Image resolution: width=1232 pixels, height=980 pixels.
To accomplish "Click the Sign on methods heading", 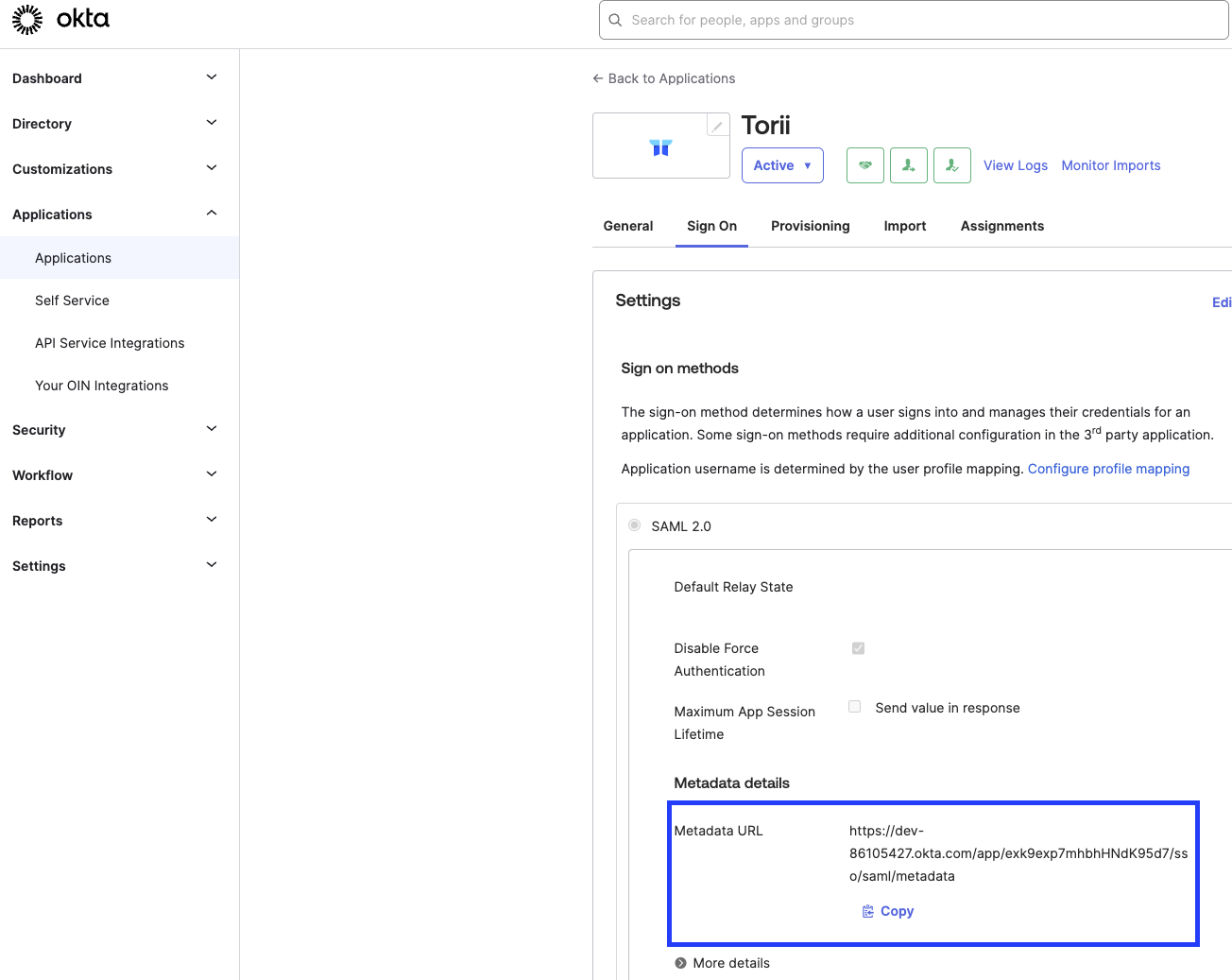I will click(679, 369).
